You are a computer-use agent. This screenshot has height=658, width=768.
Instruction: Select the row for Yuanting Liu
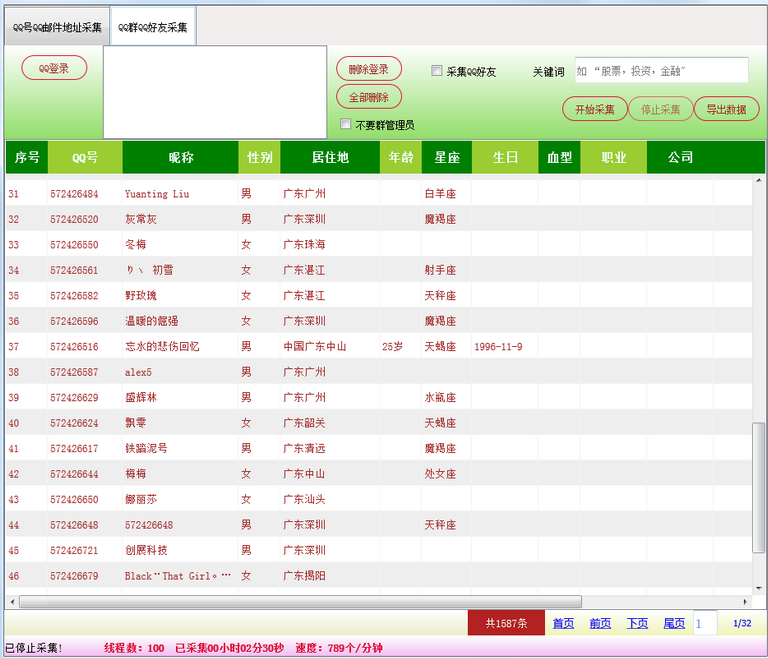[x=157, y=193]
